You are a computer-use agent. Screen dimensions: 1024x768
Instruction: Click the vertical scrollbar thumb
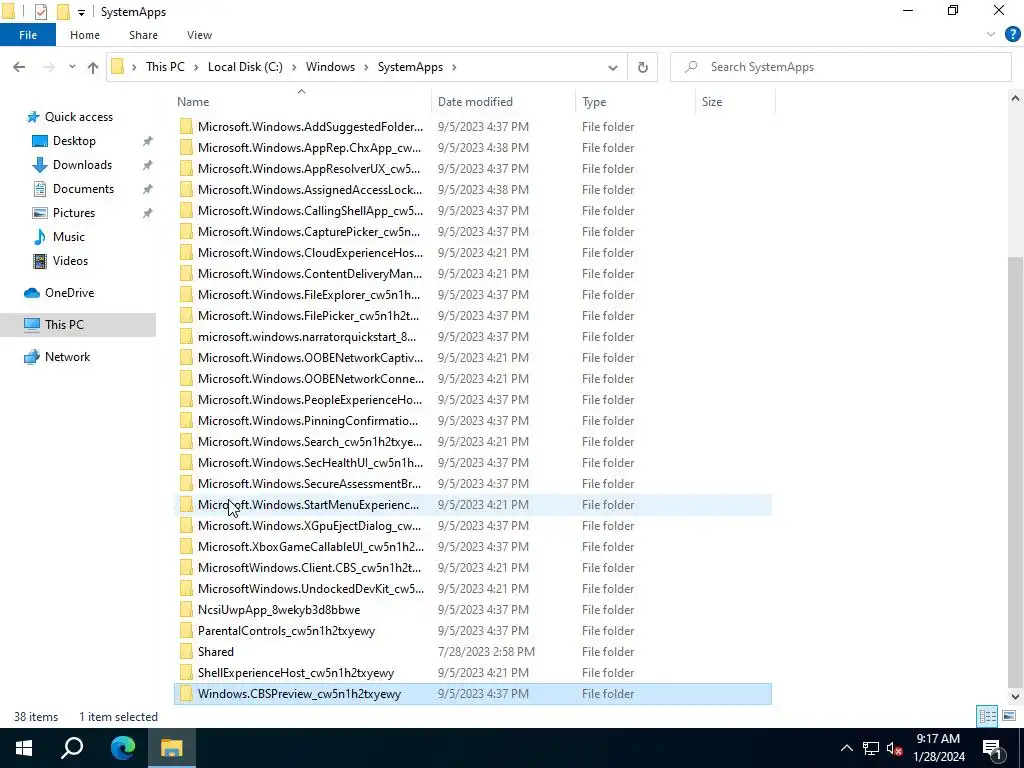coord(1015,470)
